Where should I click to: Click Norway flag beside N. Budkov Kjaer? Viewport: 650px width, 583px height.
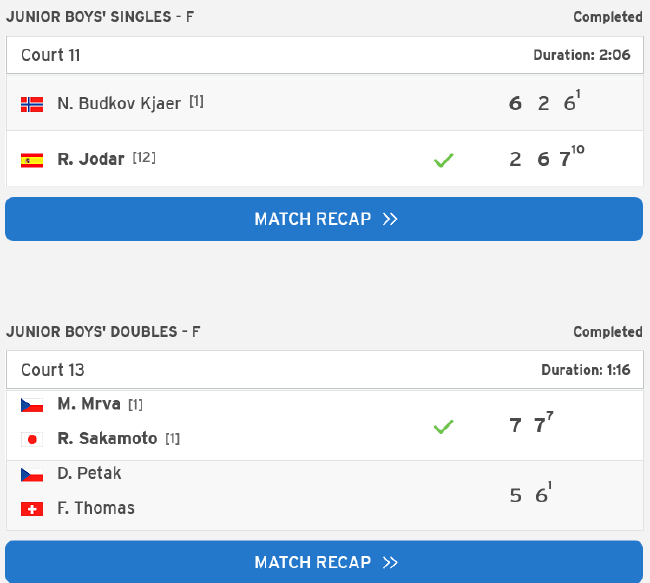click(x=32, y=103)
